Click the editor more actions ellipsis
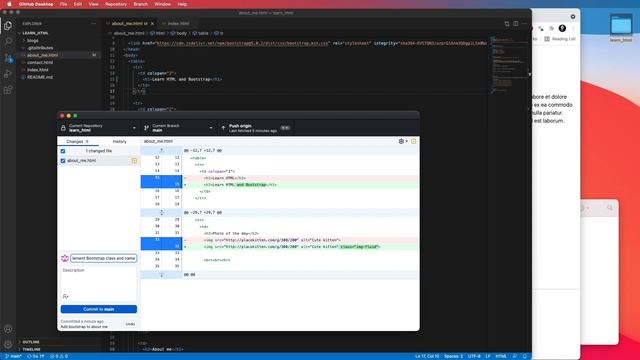 (x=524, y=24)
